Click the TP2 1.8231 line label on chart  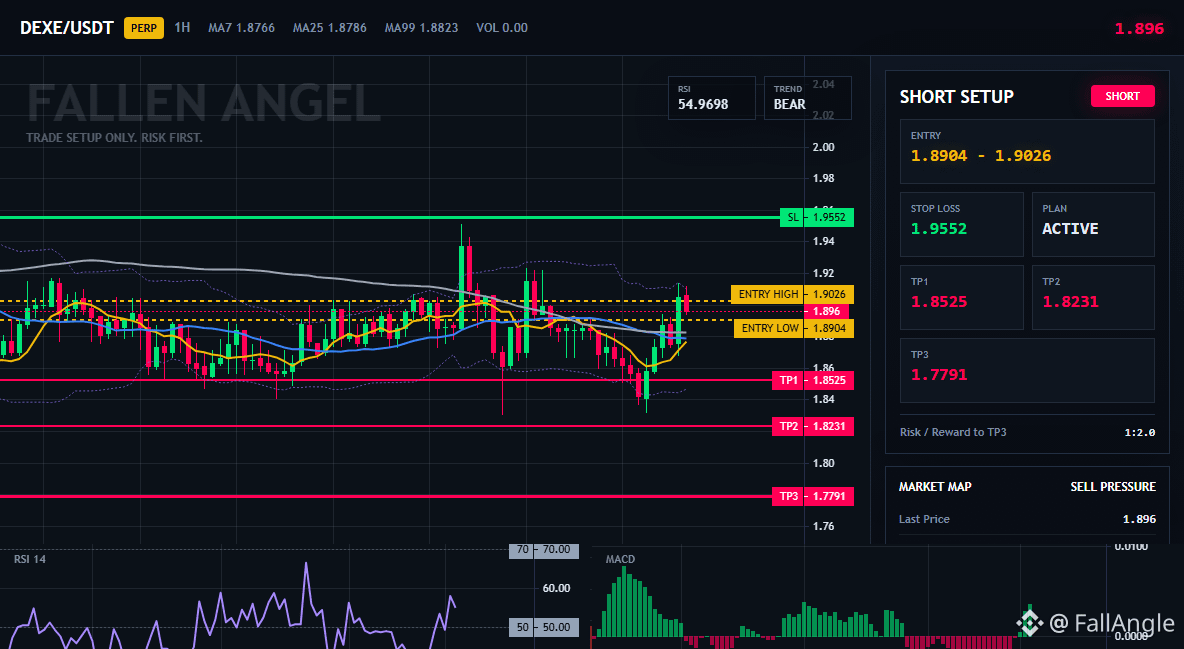pyautogui.click(x=812, y=426)
